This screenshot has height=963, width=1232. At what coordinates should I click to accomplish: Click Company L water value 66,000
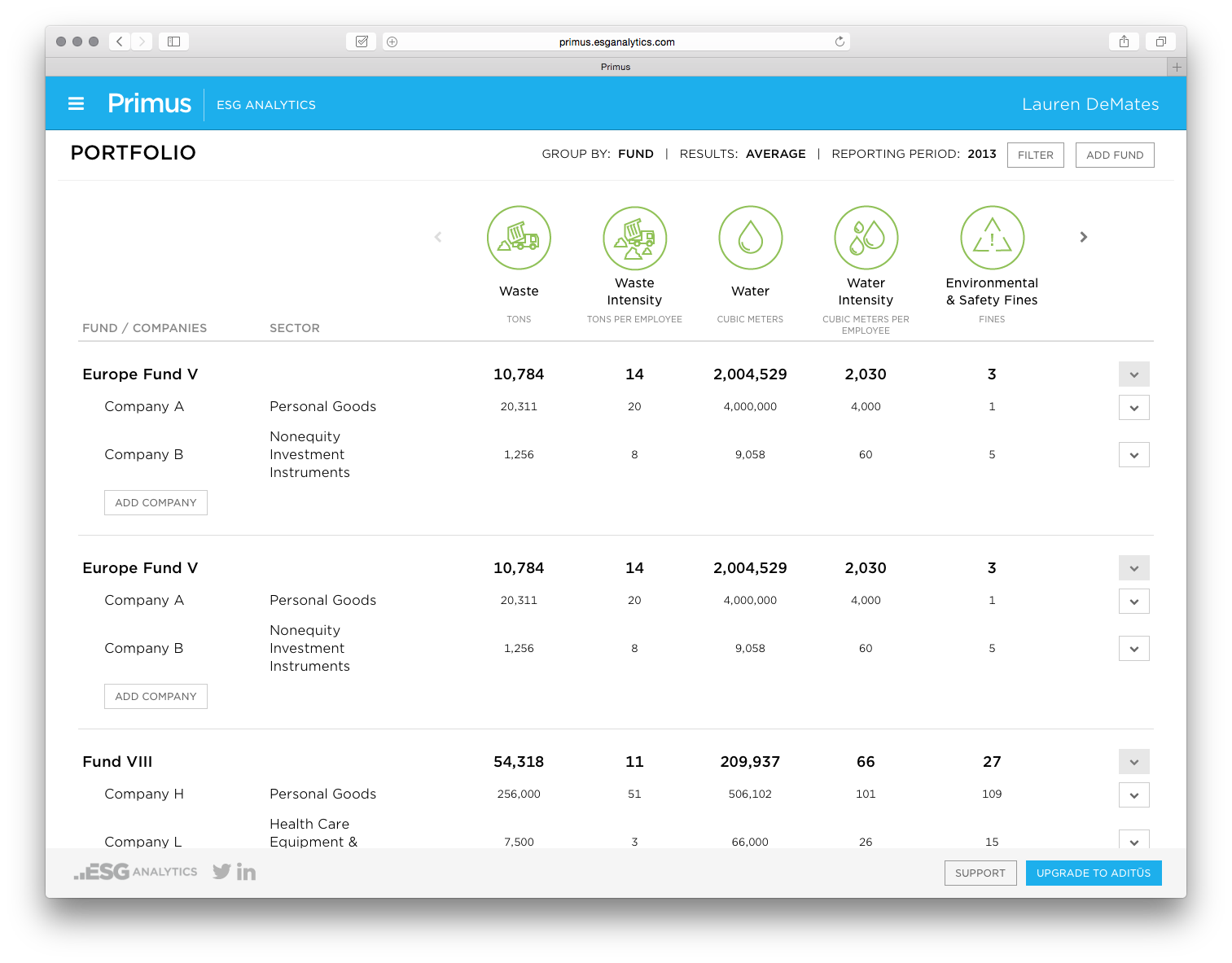[x=750, y=842]
